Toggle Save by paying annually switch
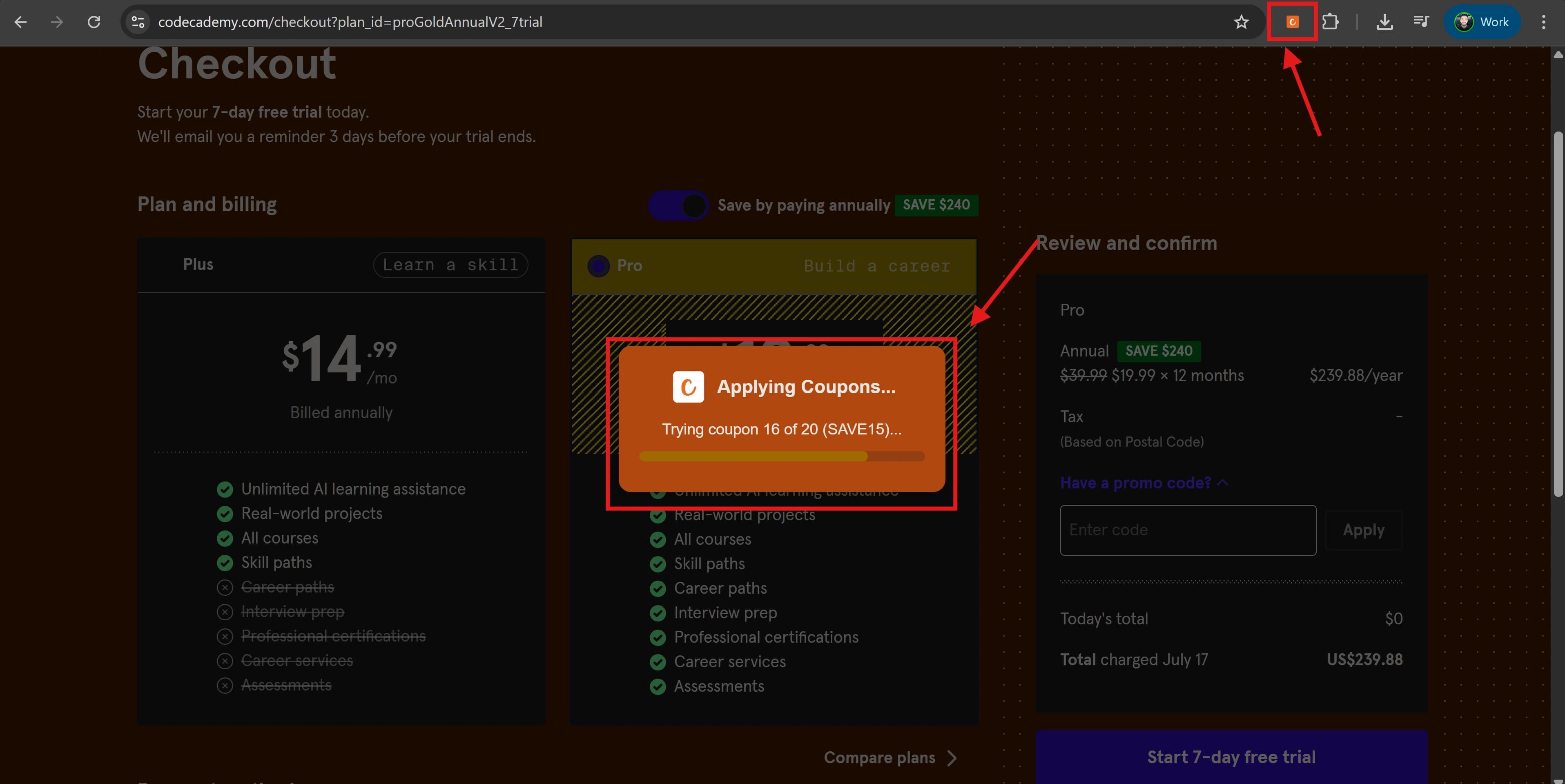1565x784 pixels. click(x=678, y=205)
